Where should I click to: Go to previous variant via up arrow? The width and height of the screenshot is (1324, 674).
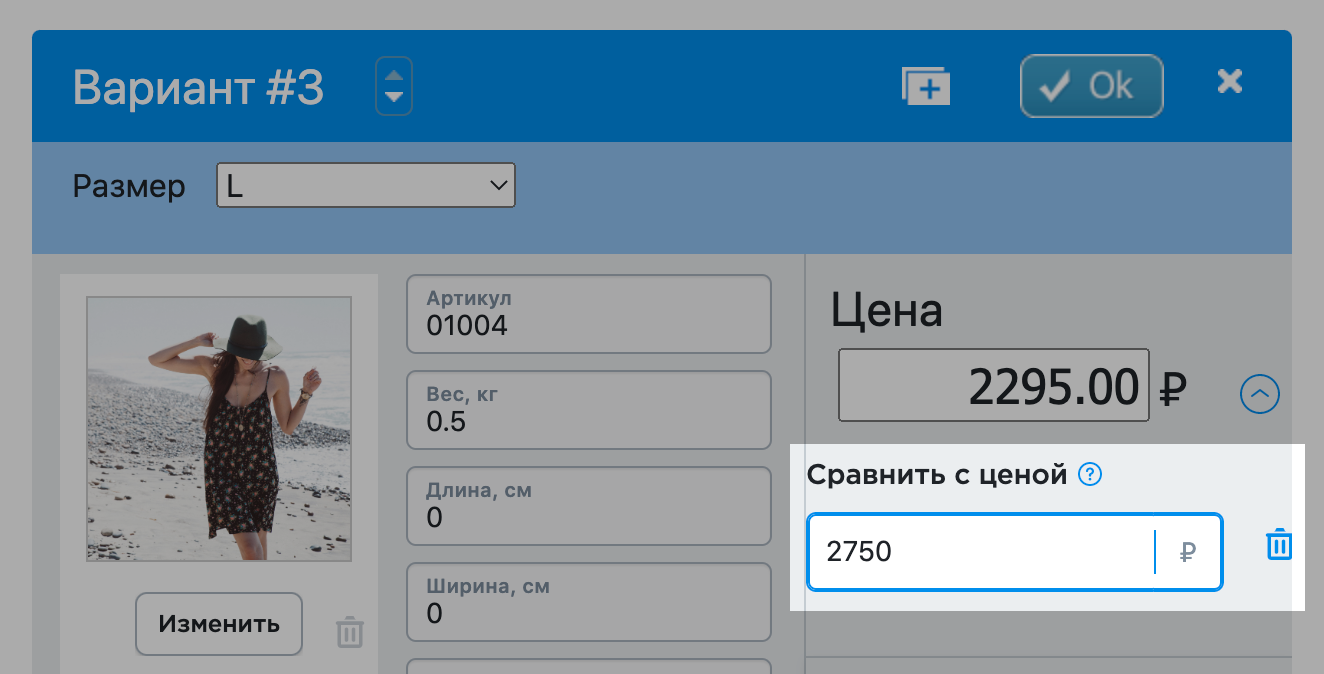(394, 75)
